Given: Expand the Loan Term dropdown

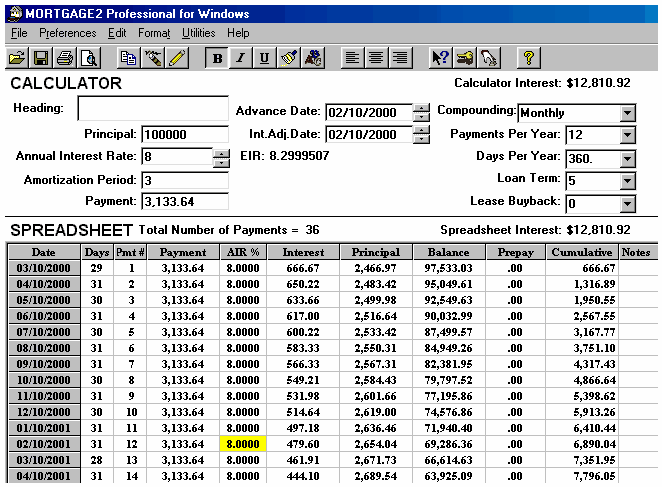Looking at the screenshot, I should click(x=627, y=181).
